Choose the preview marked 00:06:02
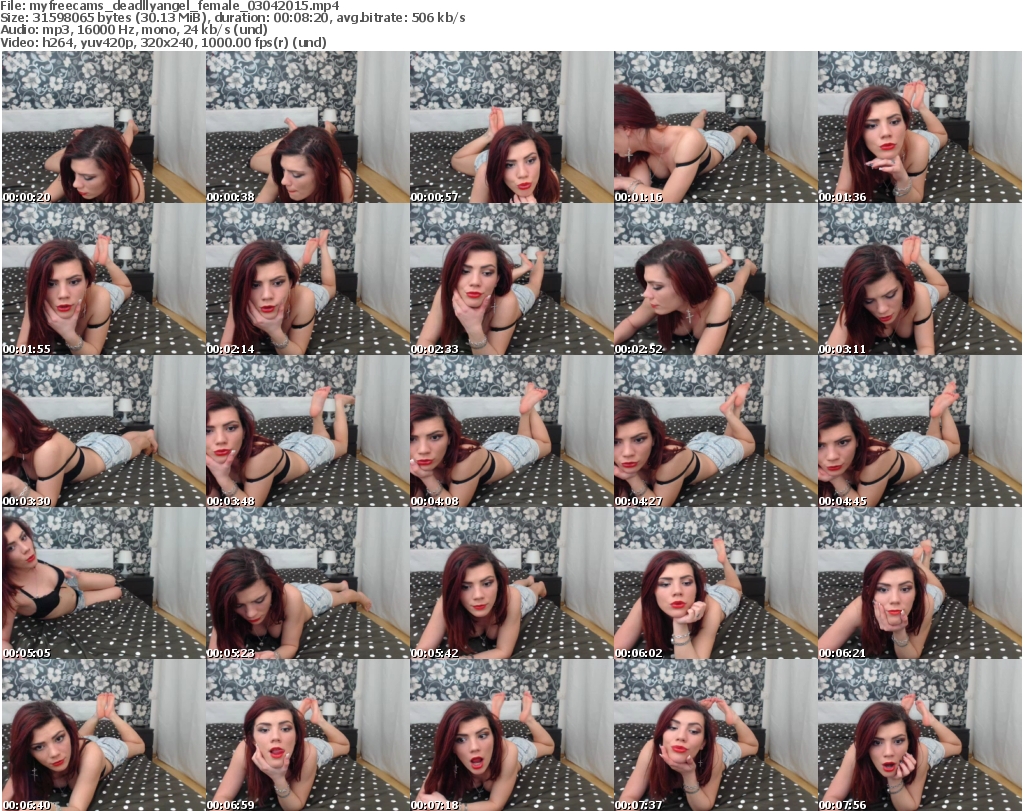1024x811 pixels. (x=715, y=584)
